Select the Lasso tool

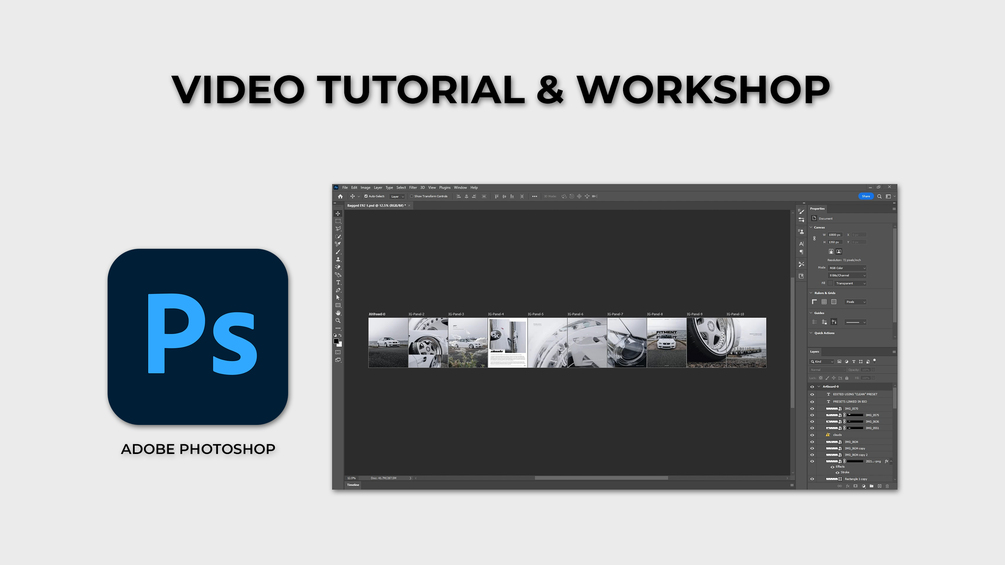click(x=338, y=229)
